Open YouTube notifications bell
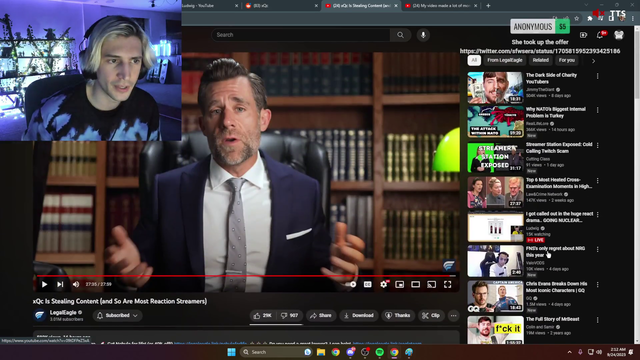This screenshot has height=360, width=640. point(600,35)
